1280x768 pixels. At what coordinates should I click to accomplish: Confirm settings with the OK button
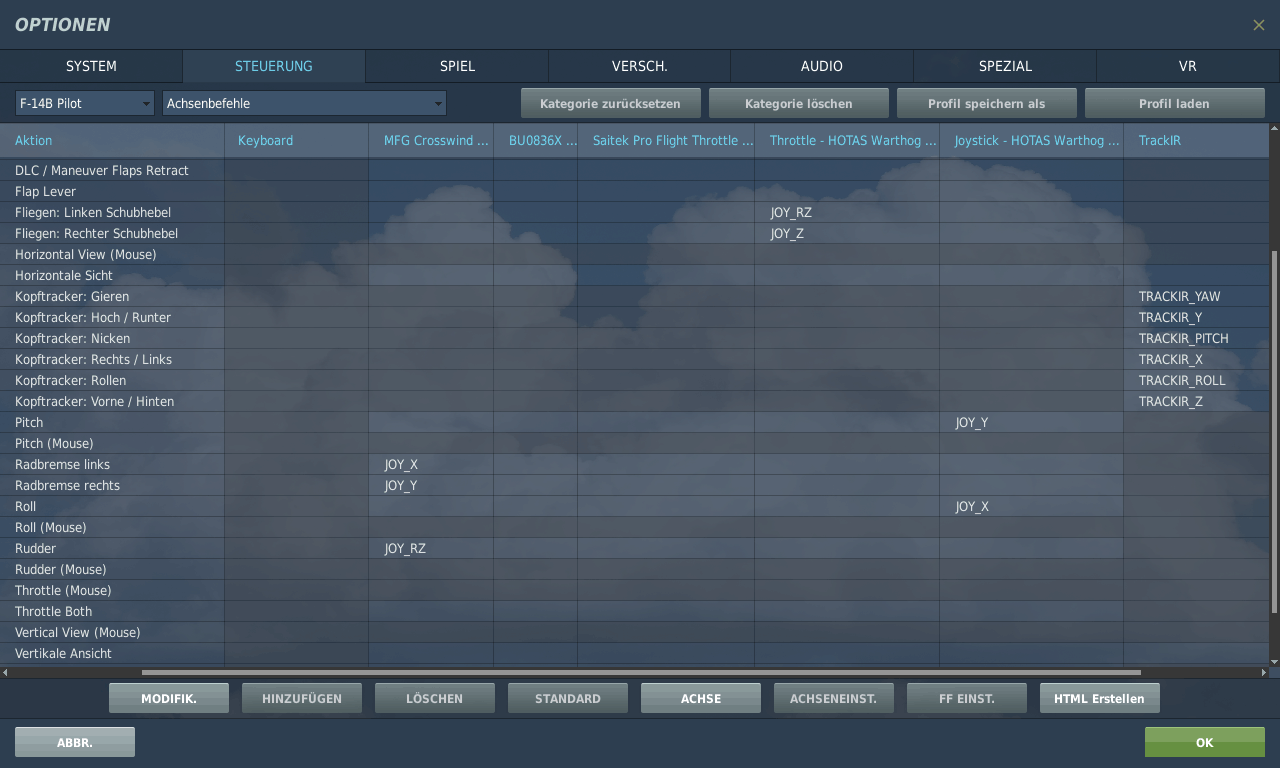[x=1204, y=742]
